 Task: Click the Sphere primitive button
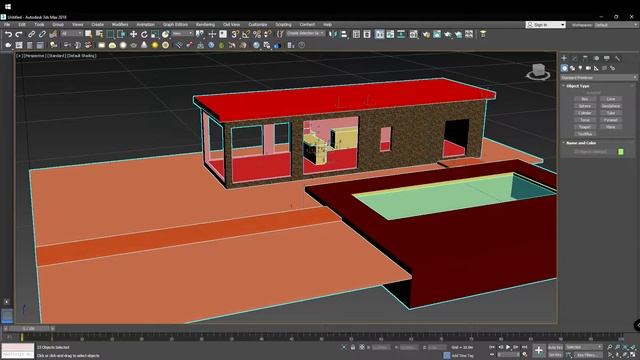point(584,106)
